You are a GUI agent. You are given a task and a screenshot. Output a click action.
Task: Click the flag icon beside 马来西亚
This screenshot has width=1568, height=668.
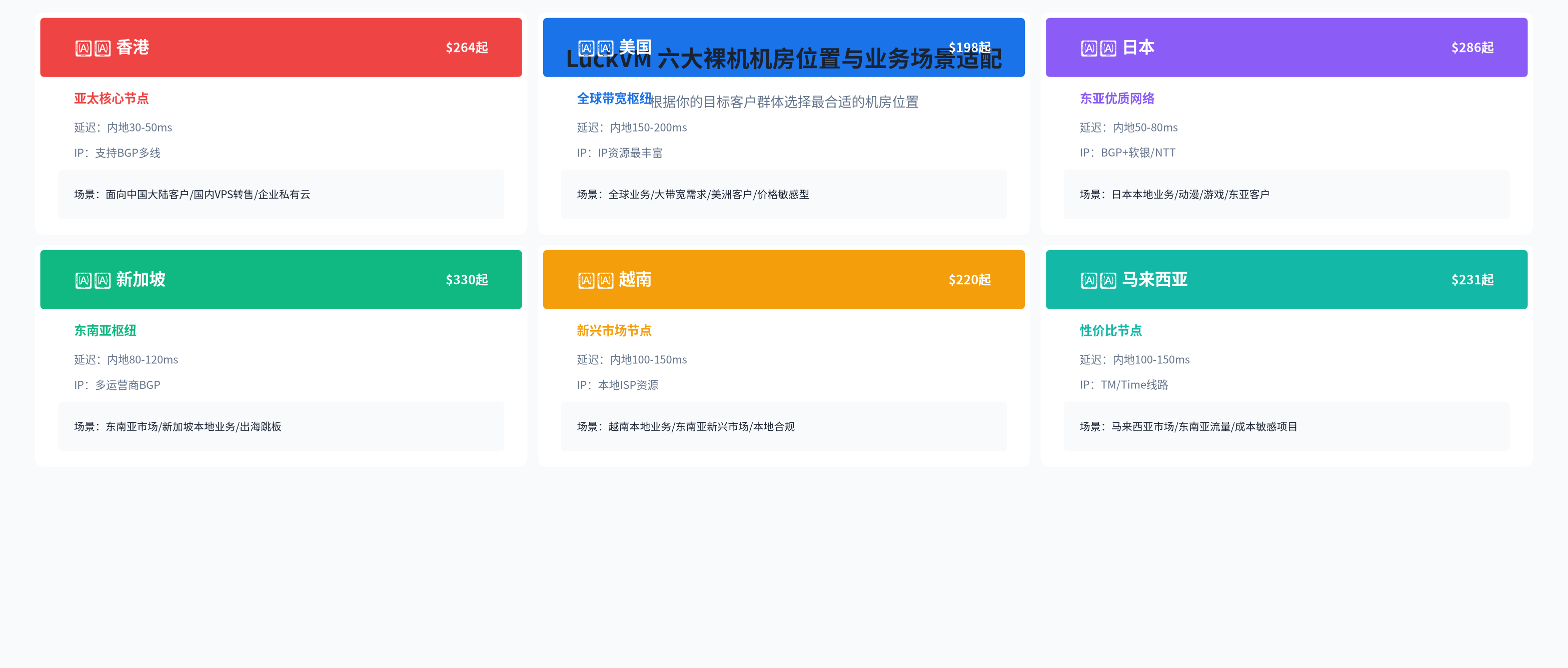1099,280
